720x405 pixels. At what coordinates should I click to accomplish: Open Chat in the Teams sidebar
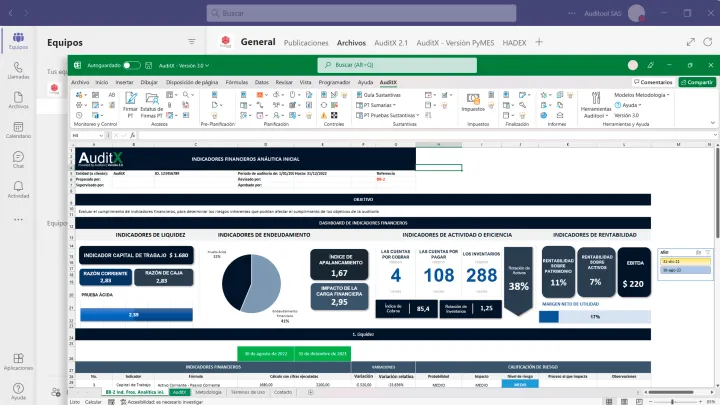(x=18, y=160)
